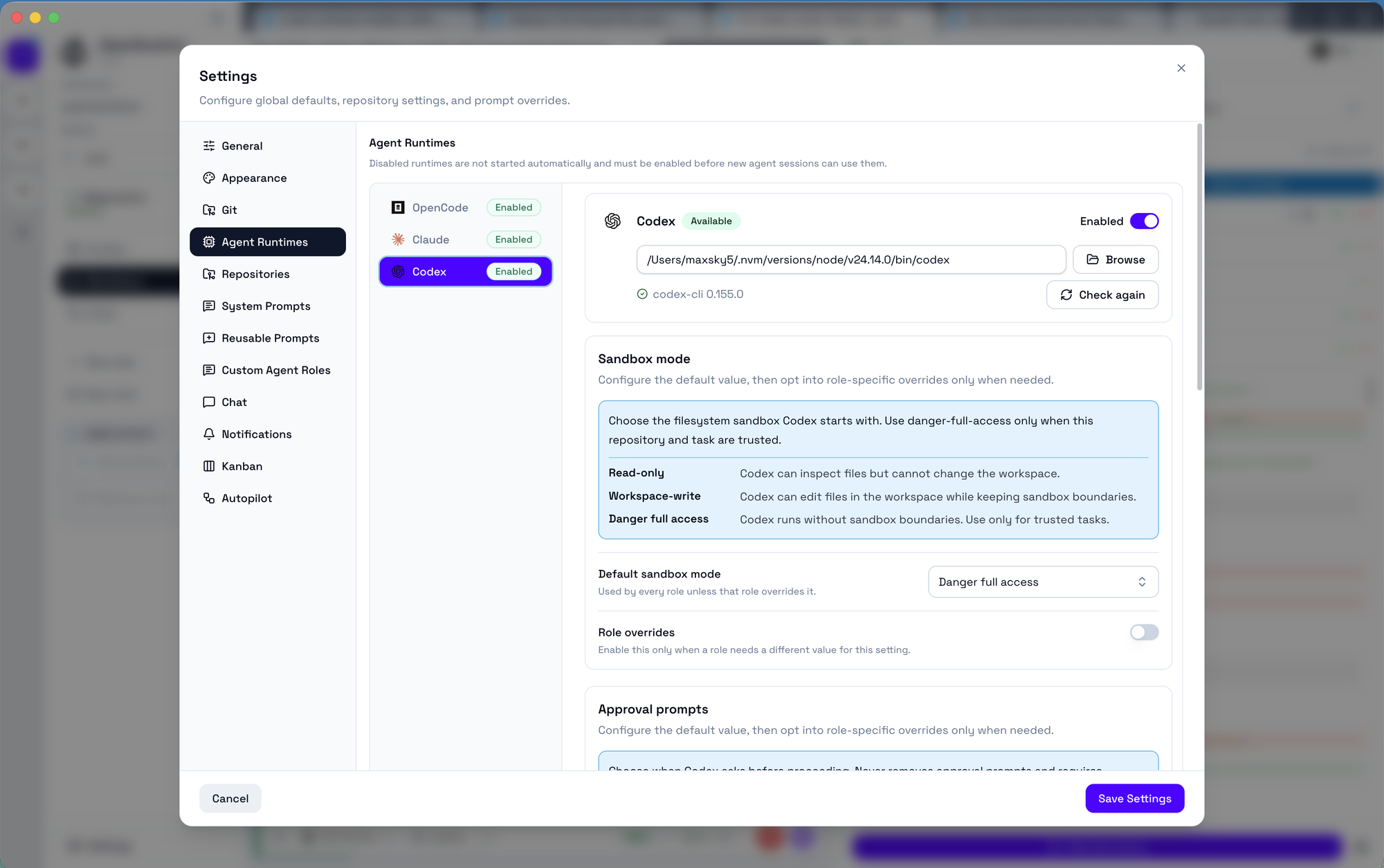The width and height of the screenshot is (1384, 868).
Task: Click the Kanban columns icon
Action: point(209,466)
